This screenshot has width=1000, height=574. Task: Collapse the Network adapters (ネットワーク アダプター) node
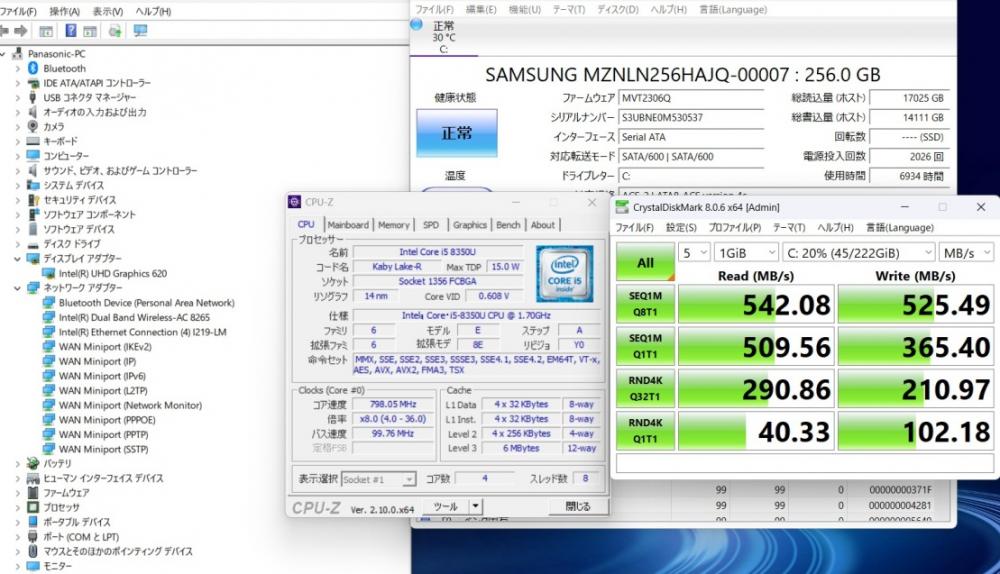18,288
